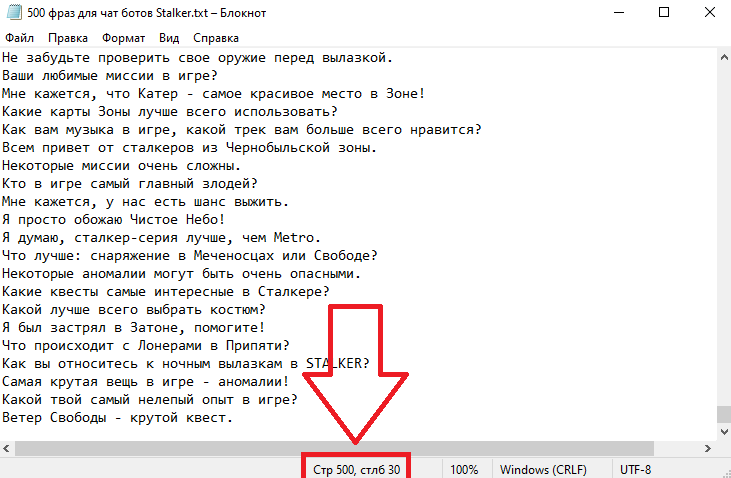This screenshot has height=478, width=731.
Task: Maximize the Блокнот window
Action: [x=664, y=13]
